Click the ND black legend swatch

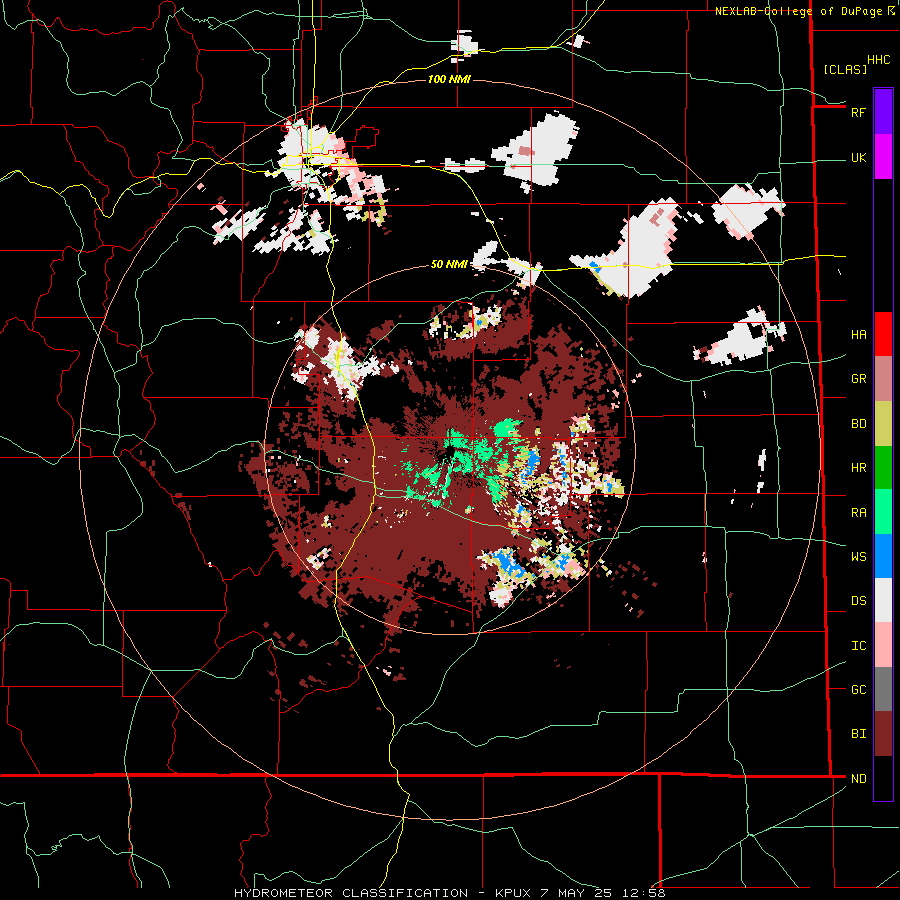coord(883,778)
